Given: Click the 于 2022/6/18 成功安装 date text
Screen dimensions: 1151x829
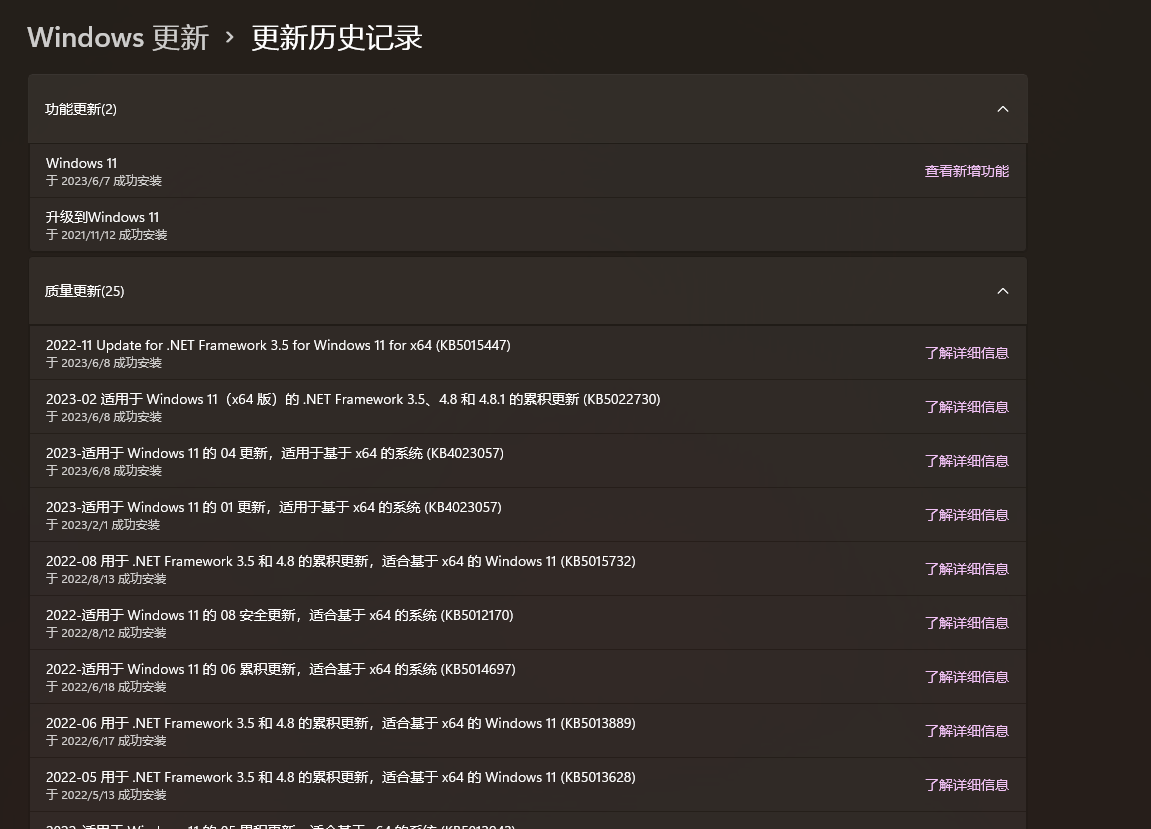Looking at the screenshot, I should tap(106, 687).
